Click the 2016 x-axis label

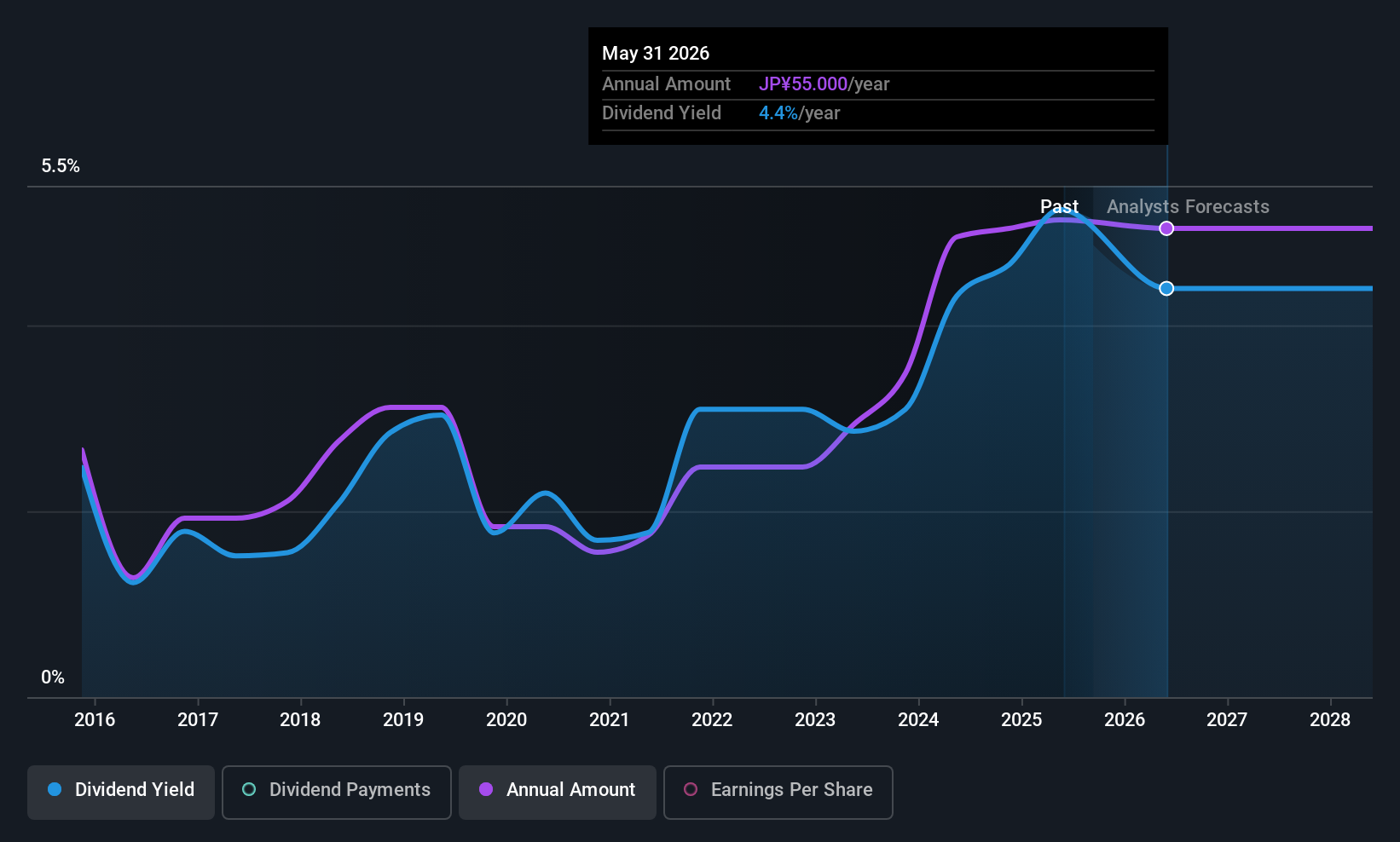[95, 720]
